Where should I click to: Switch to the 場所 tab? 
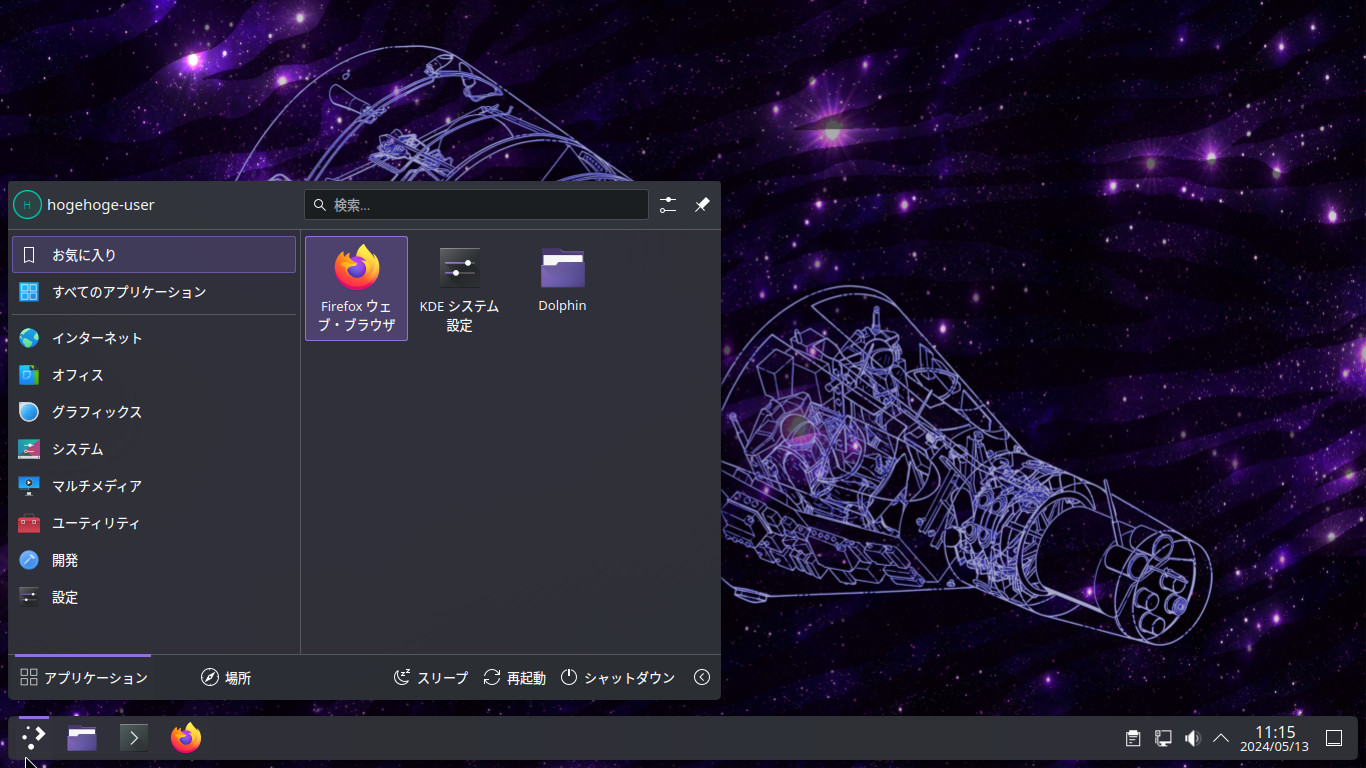click(x=226, y=678)
